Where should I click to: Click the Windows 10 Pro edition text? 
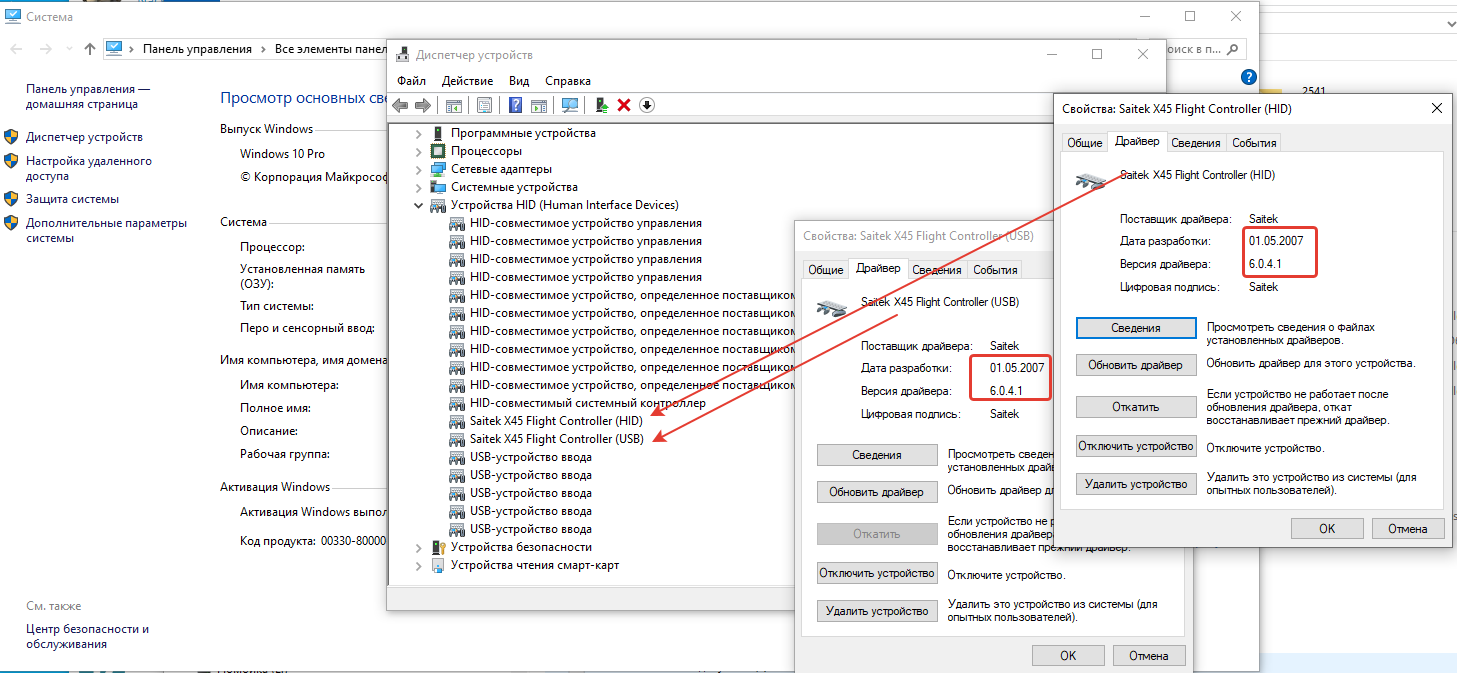point(282,154)
